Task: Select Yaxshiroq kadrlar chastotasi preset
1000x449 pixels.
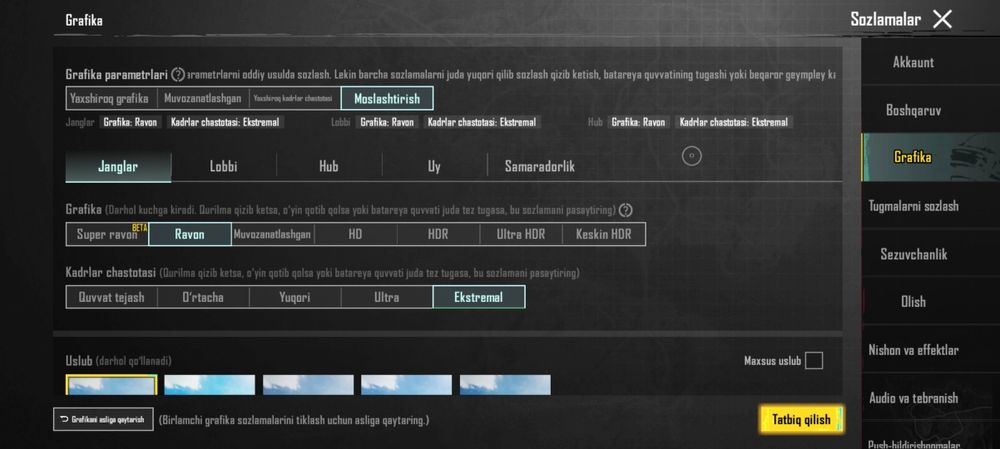Action: point(295,99)
